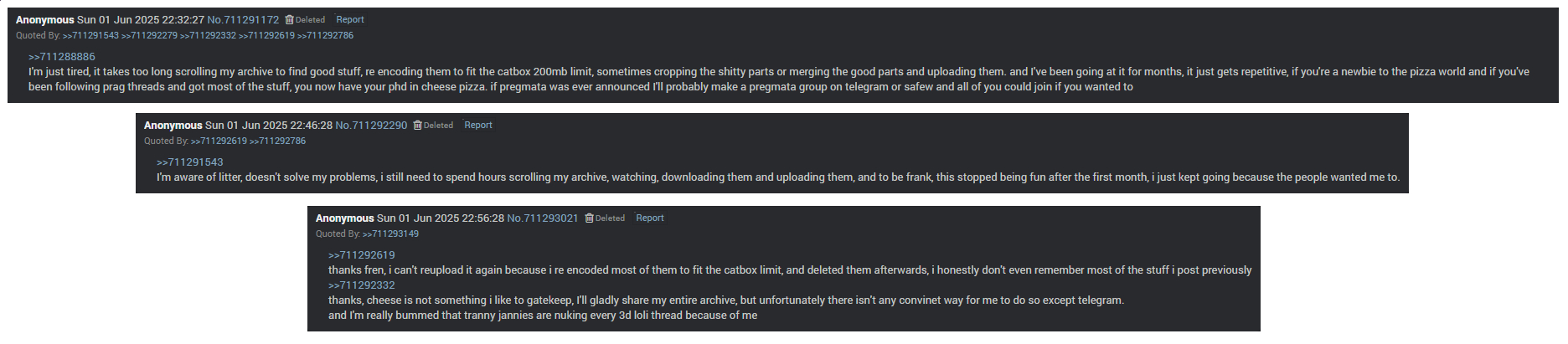Click the Deleted trash icon on post No.711291172
The height and width of the screenshot is (344, 1568).
tap(289, 19)
